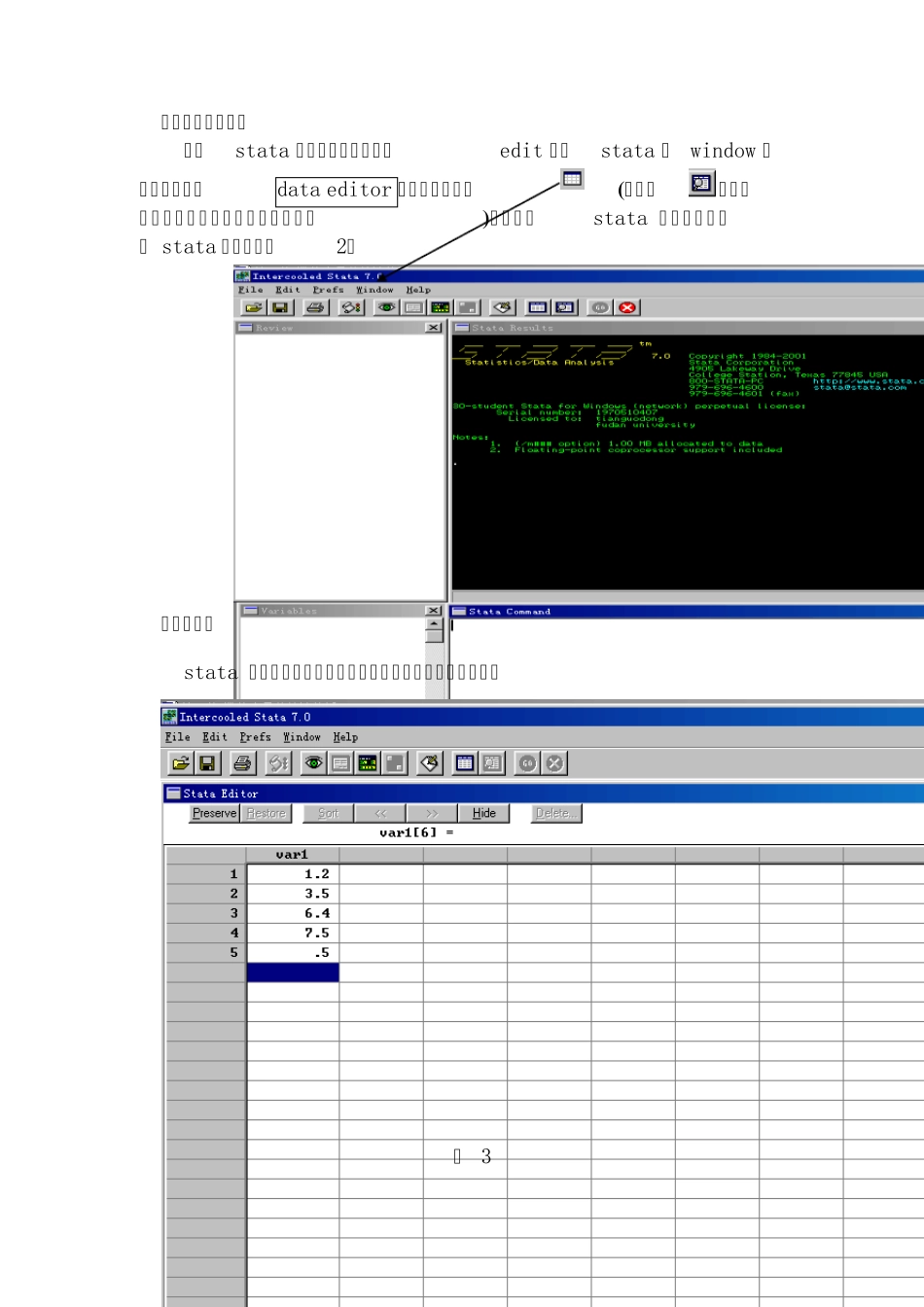
Task: Open Viewer eye icon in lower Stata window
Action: tap(314, 763)
